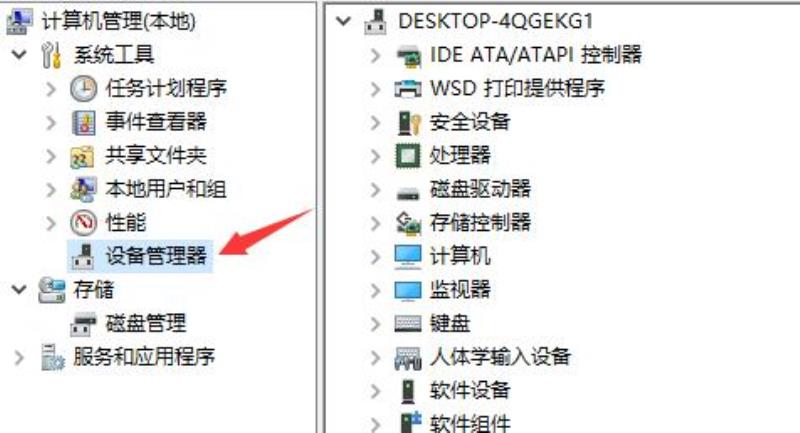This screenshot has width=800, height=433.
Task: Click the WSD print provider printer icon
Action: [x=408, y=89]
